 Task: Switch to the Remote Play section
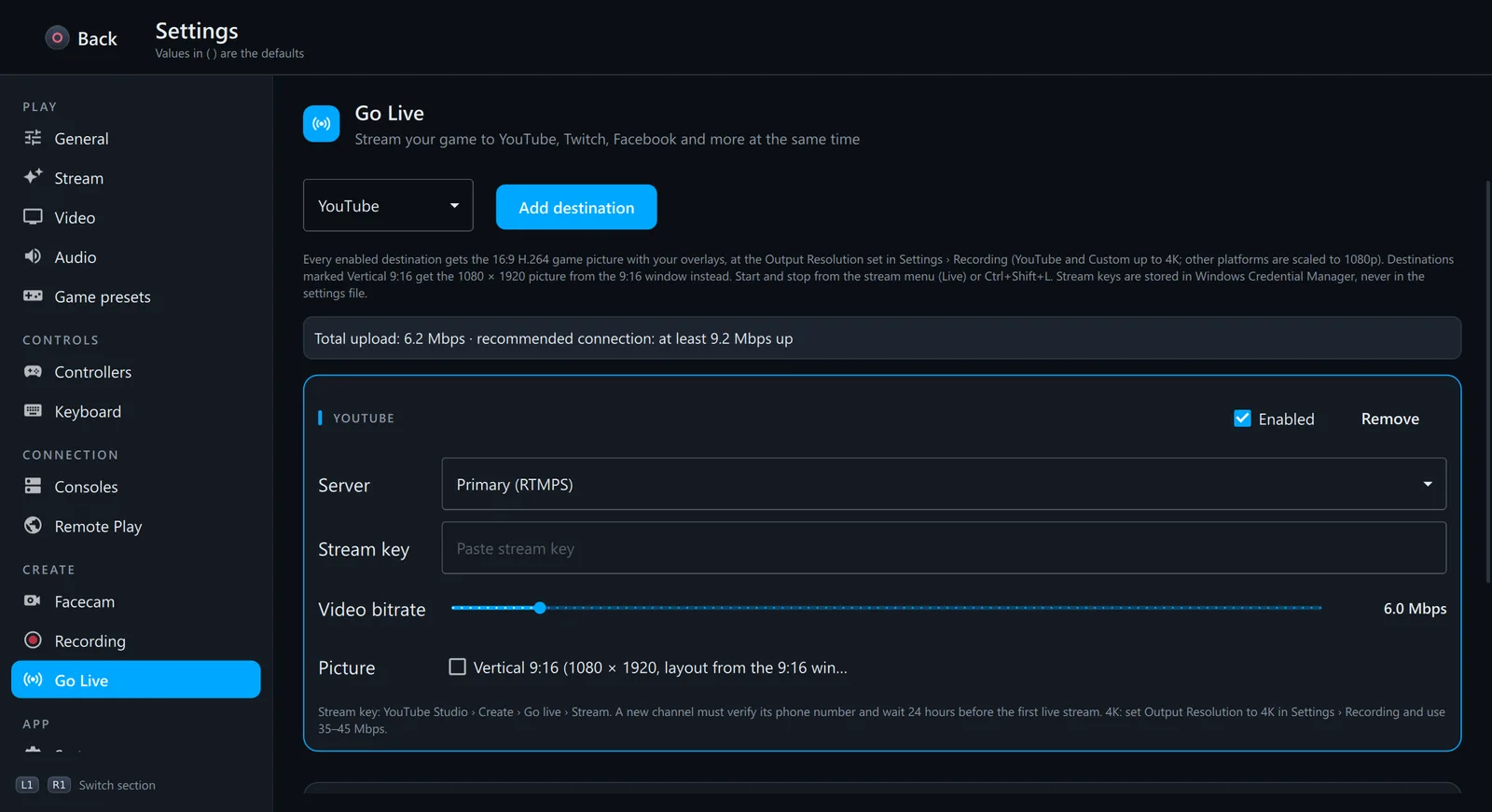(136, 526)
